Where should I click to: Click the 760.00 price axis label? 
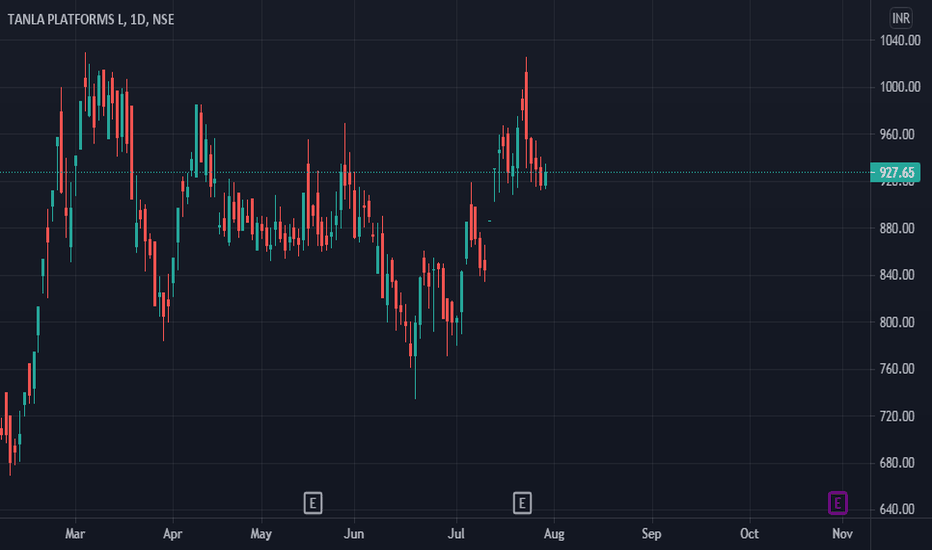click(897, 369)
